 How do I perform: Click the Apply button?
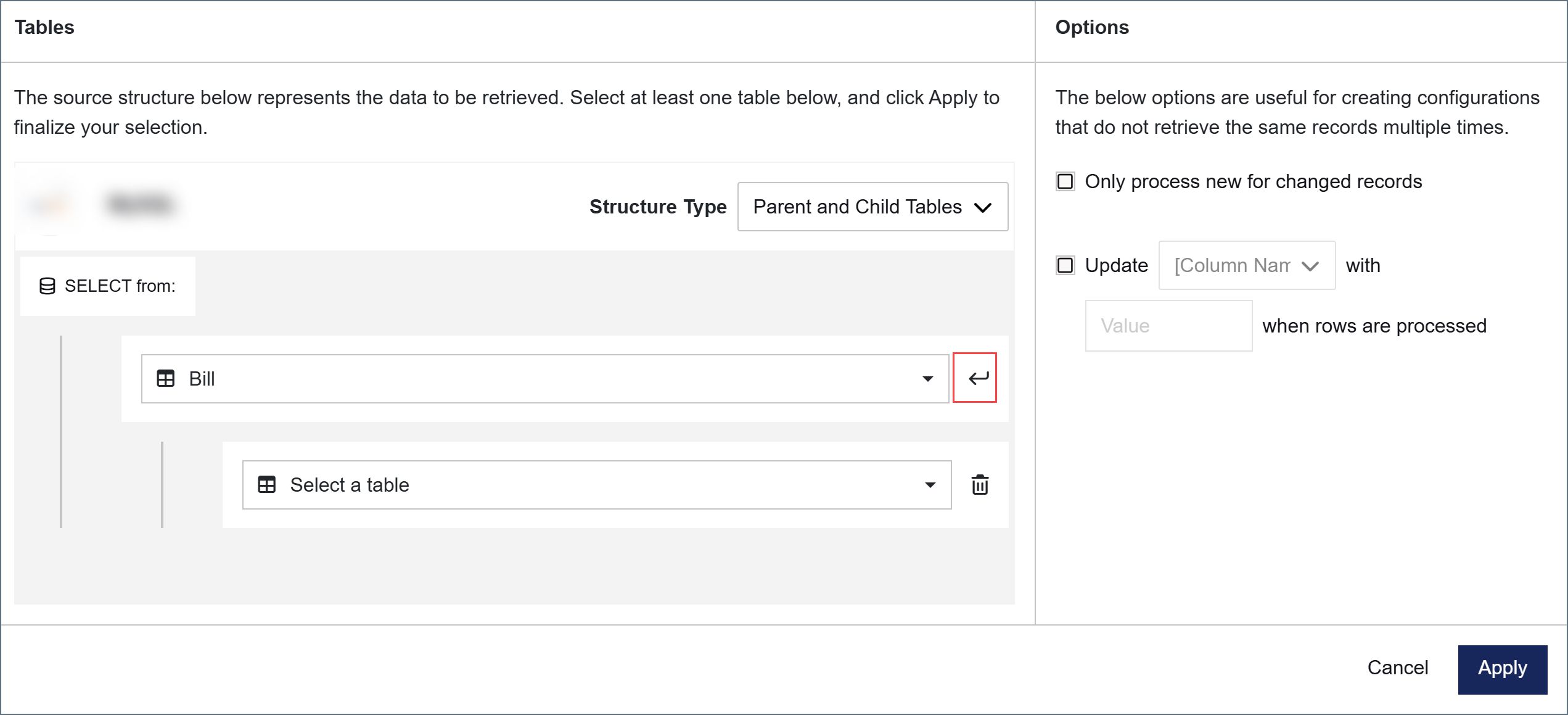tap(1502, 669)
